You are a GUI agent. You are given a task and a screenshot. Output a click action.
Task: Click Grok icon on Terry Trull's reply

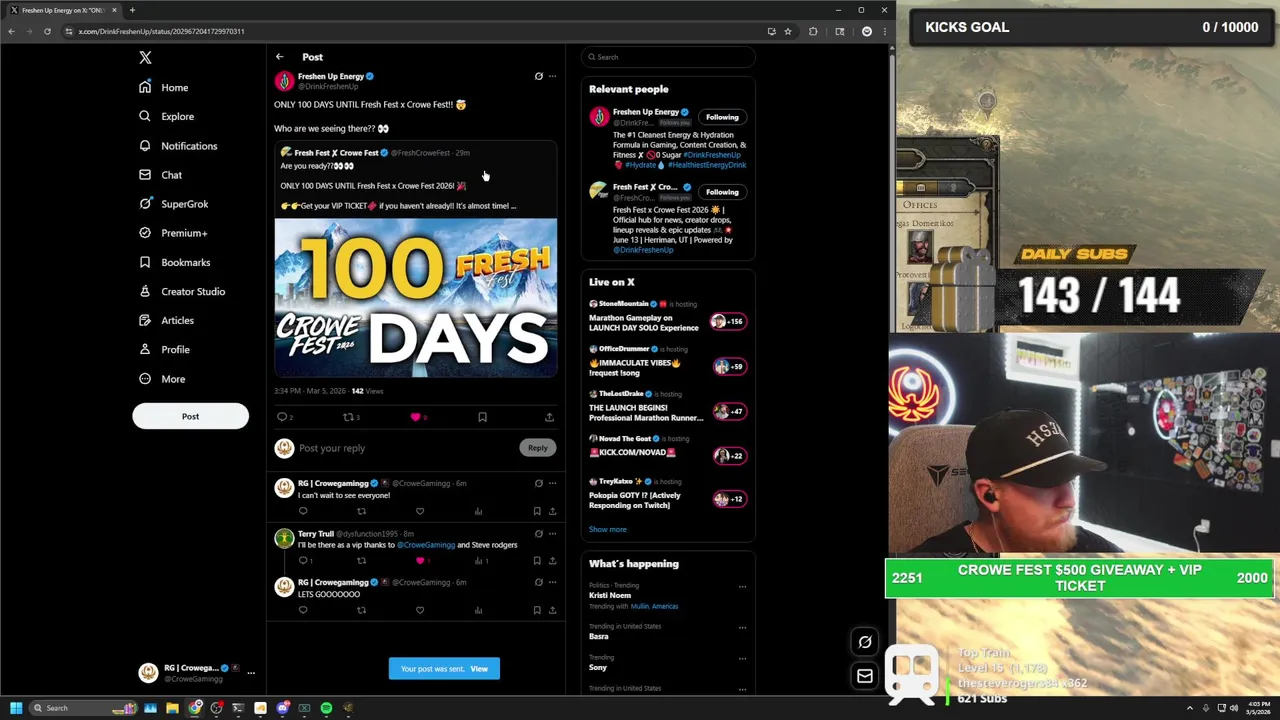[x=538, y=534]
